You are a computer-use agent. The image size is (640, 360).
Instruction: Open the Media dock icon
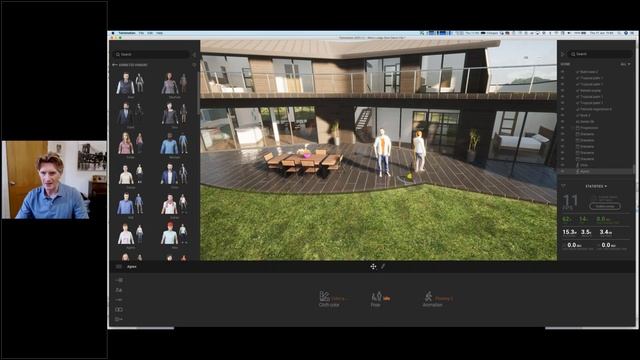(119, 309)
